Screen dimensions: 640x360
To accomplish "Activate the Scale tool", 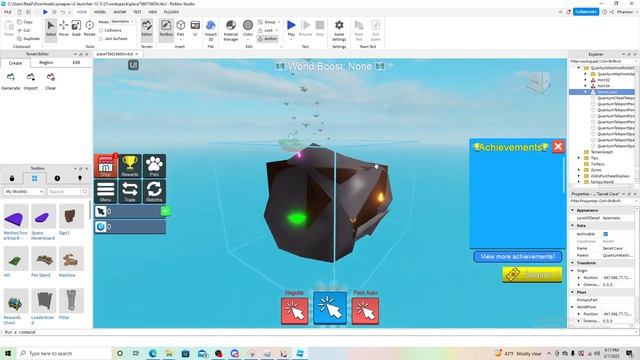I will click(76, 29).
